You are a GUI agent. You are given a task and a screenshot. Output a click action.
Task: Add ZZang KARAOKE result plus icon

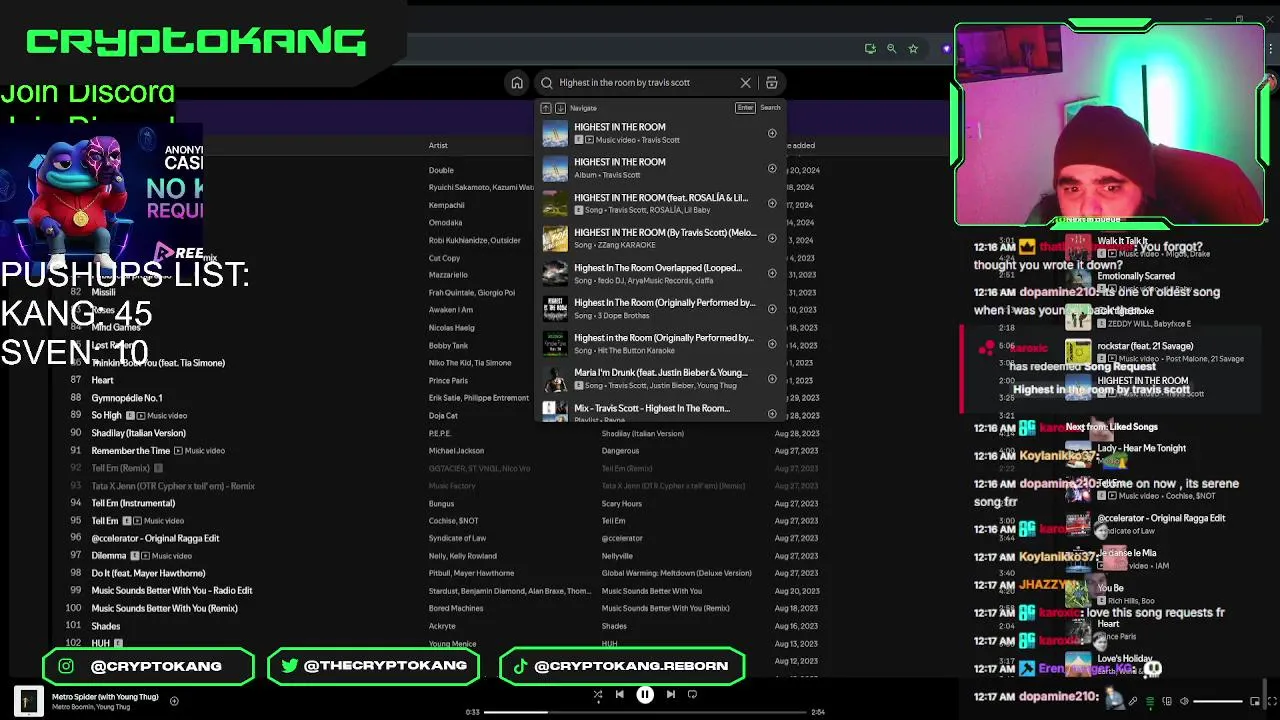pos(772,238)
